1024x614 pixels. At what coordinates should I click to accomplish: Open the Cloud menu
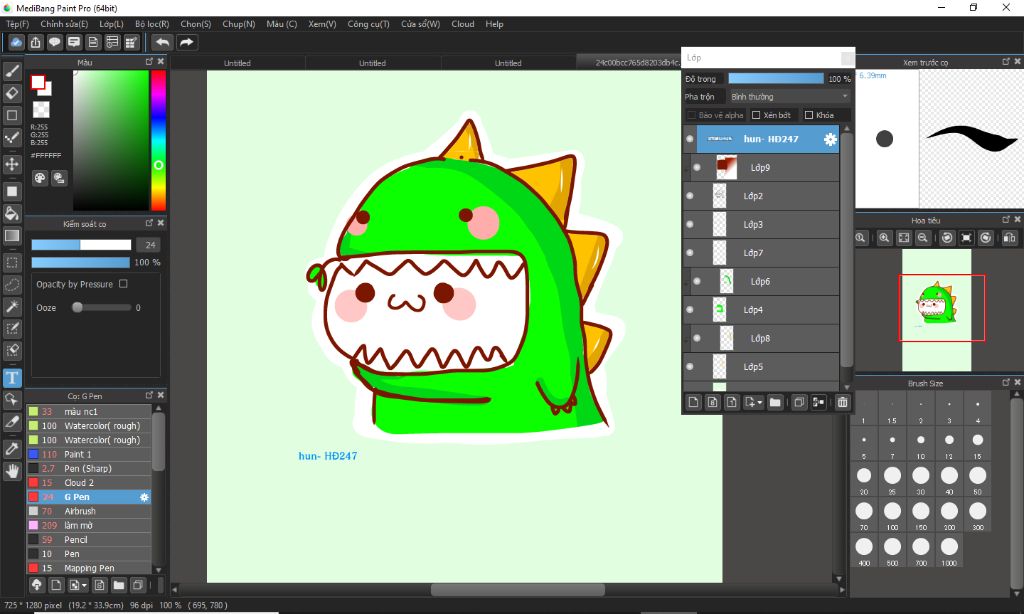click(x=462, y=24)
